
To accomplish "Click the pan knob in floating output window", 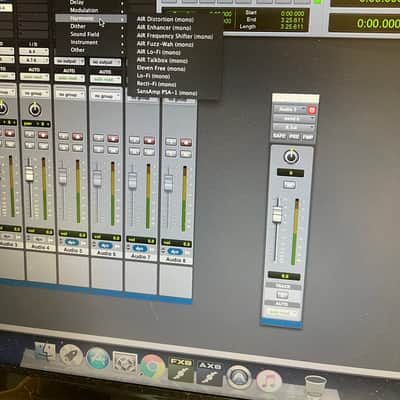I will [291, 156].
